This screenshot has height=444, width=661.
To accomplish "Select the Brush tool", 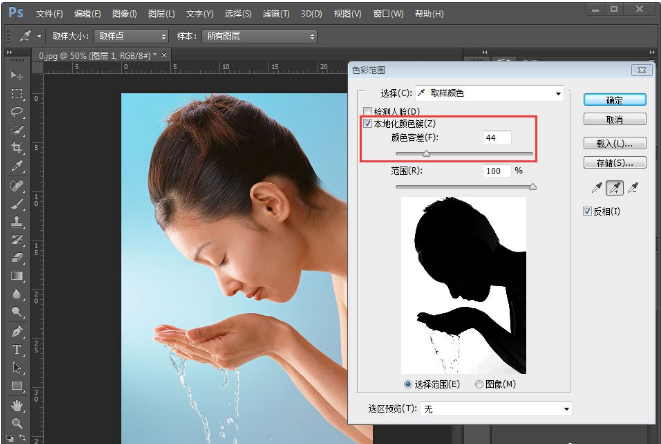I will 17,204.
